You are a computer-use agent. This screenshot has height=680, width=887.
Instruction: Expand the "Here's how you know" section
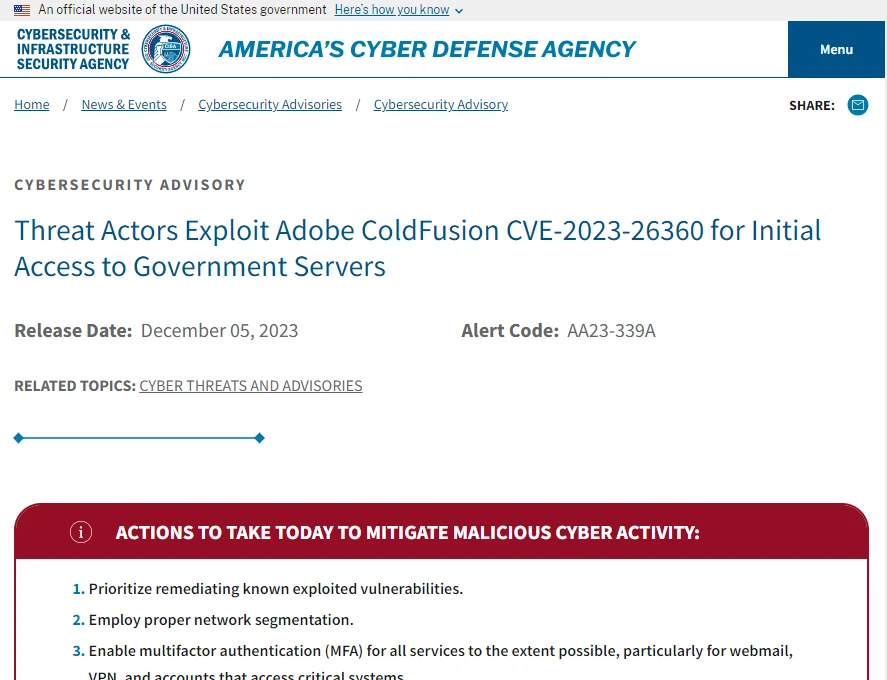click(391, 10)
